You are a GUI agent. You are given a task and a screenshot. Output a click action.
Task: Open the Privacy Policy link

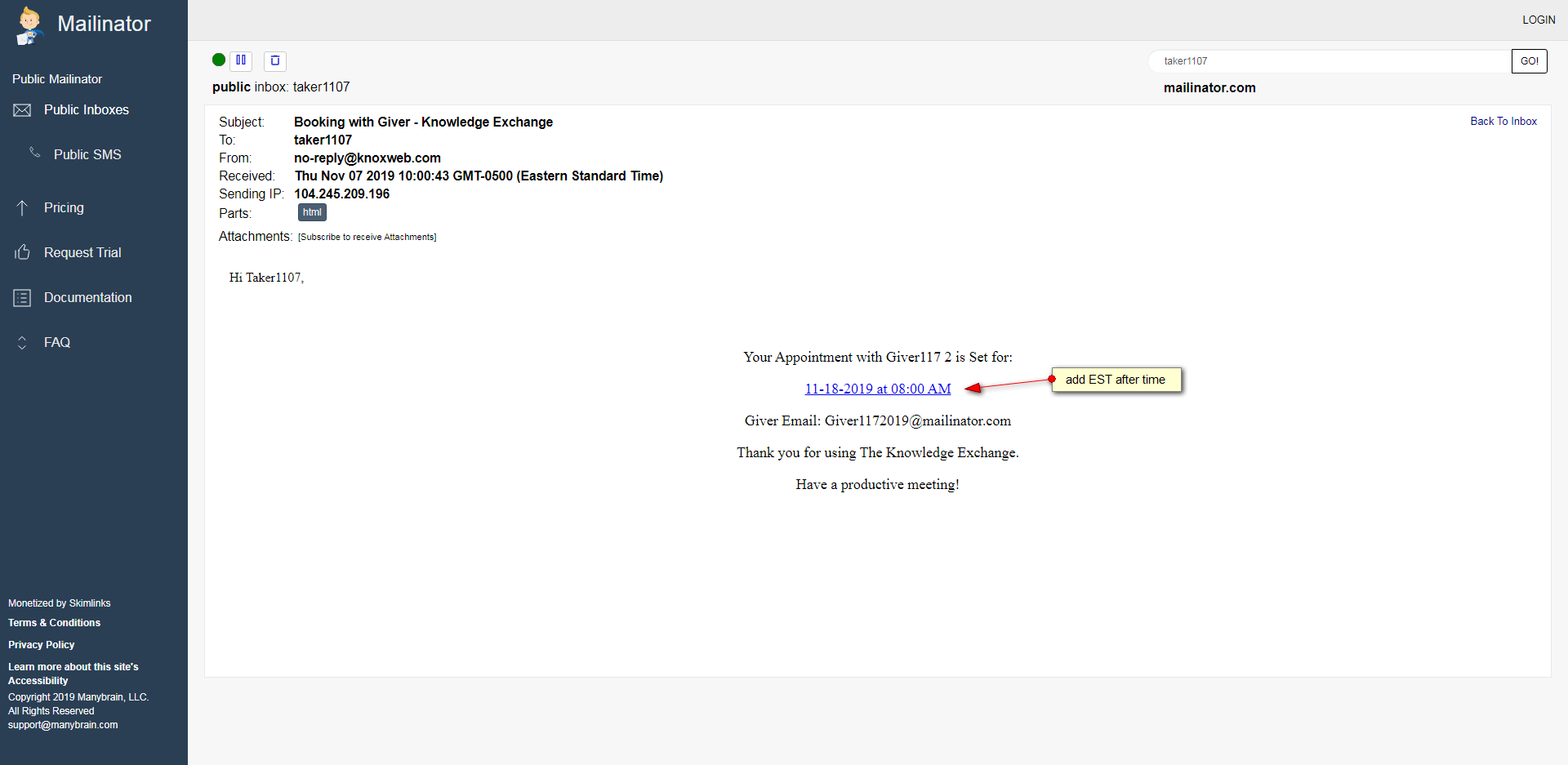pyautogui.click(x=41, y=645)
